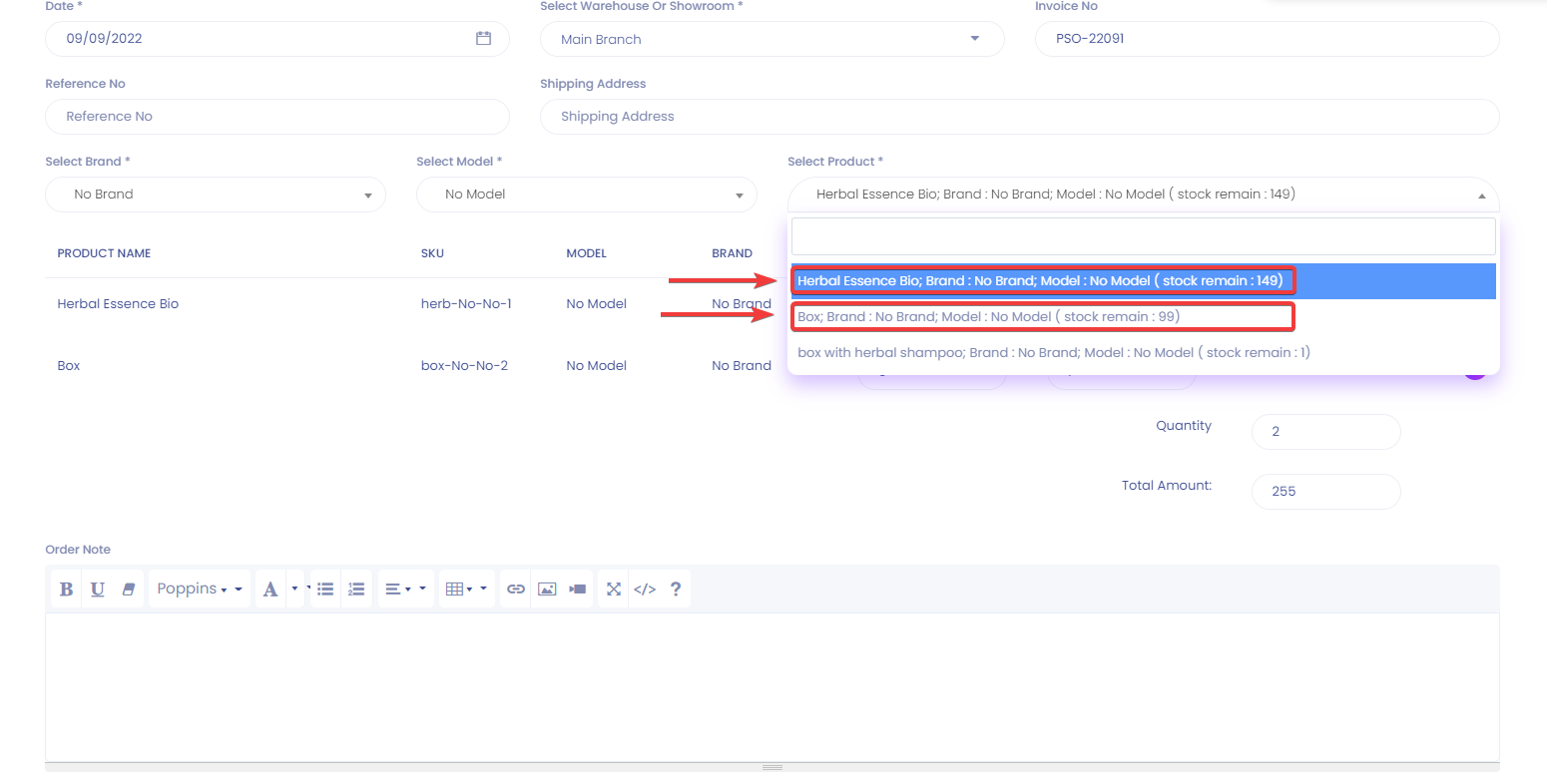Open the Select Brand dropdown

216,195
